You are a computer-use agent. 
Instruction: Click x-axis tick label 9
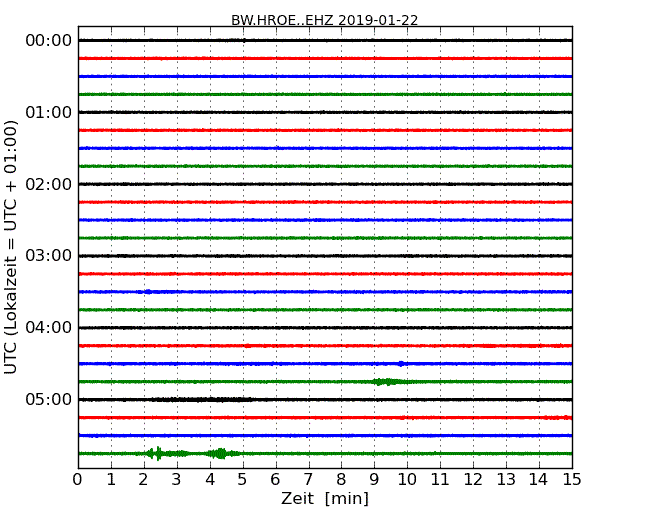click(x=374, y=480)
